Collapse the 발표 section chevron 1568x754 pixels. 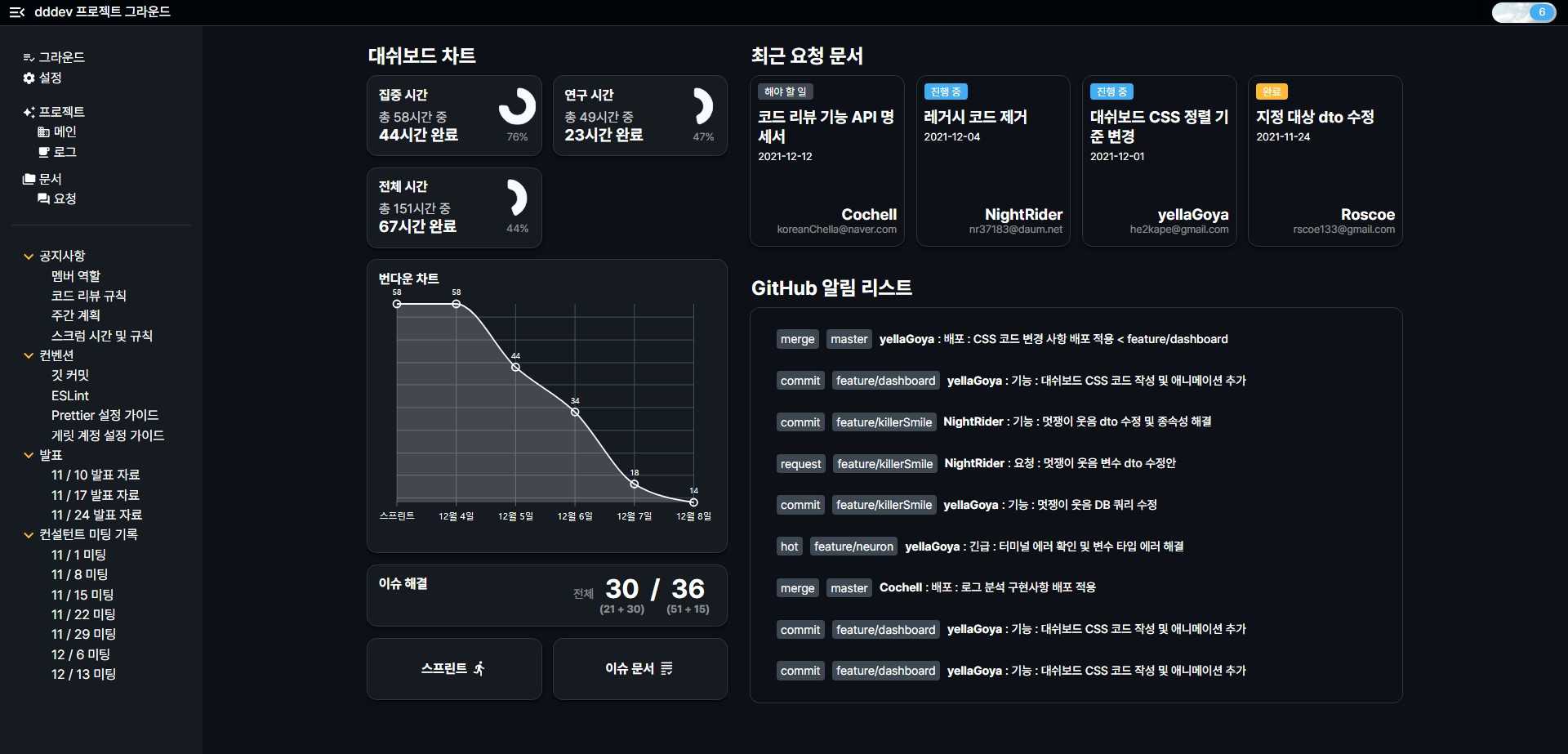(x=29, y=456)
